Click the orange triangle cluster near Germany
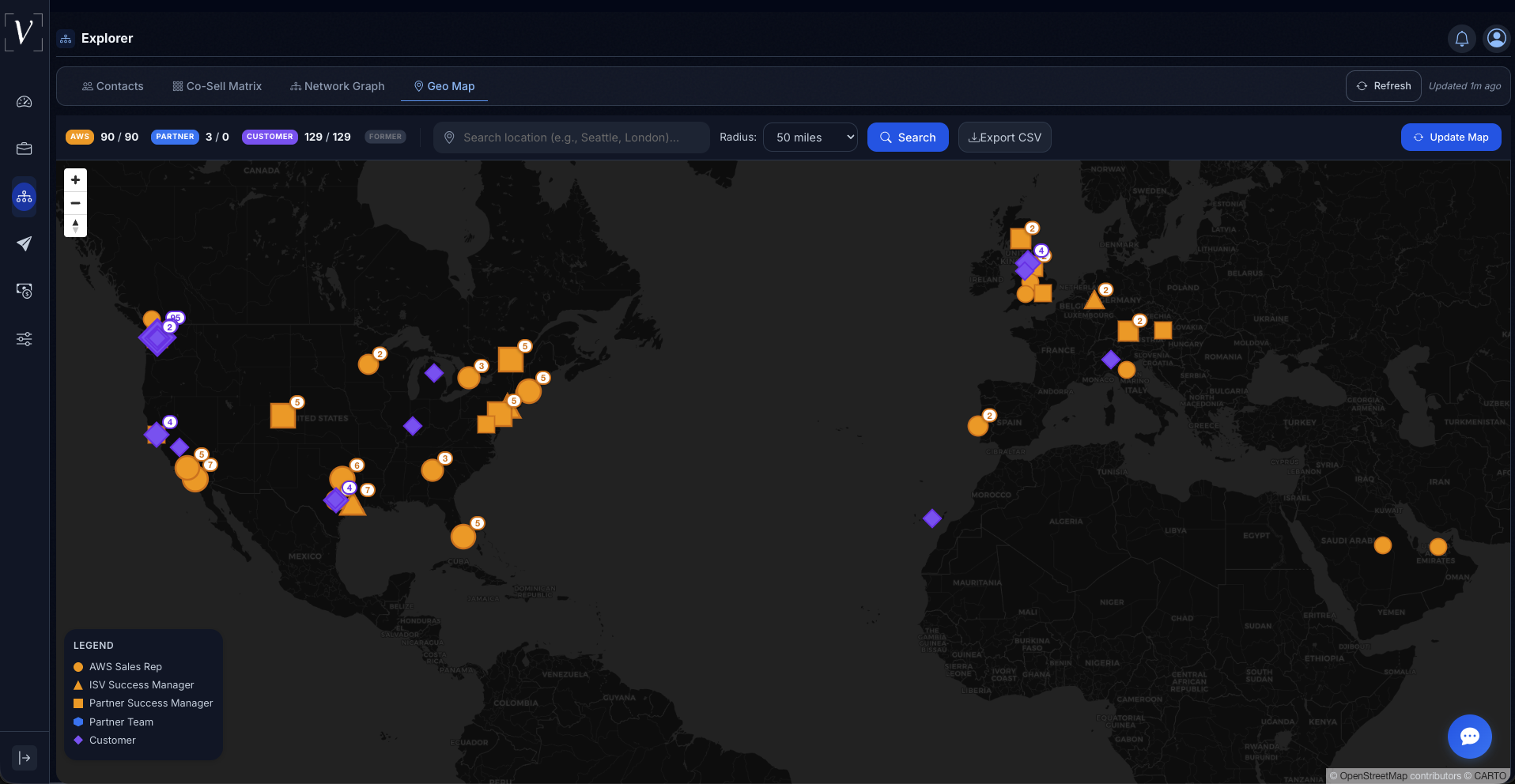Viewport: 1515px width, 784px height. (1094, 300)
